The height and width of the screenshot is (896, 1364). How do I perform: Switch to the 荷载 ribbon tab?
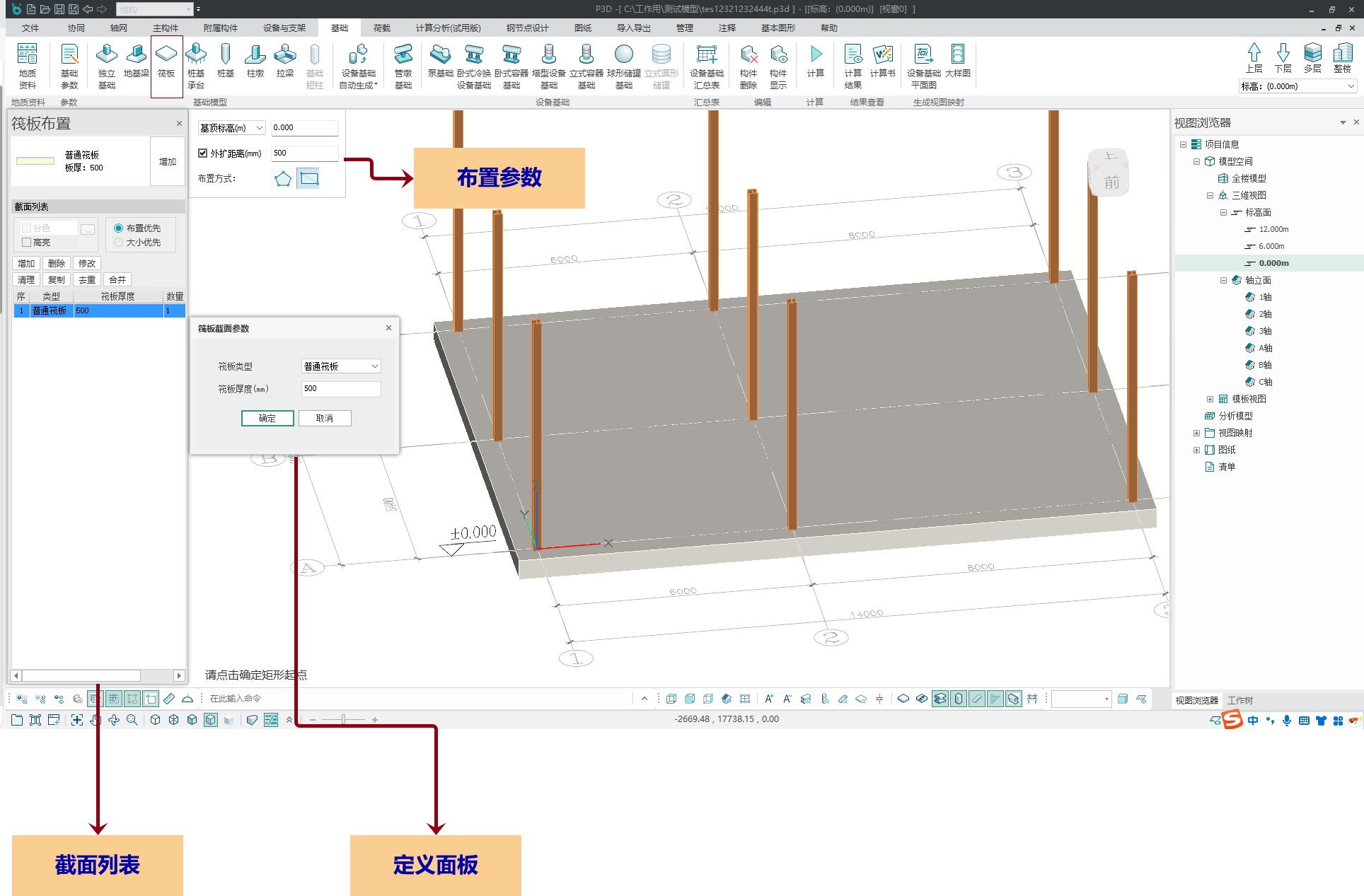pos(382,28)
